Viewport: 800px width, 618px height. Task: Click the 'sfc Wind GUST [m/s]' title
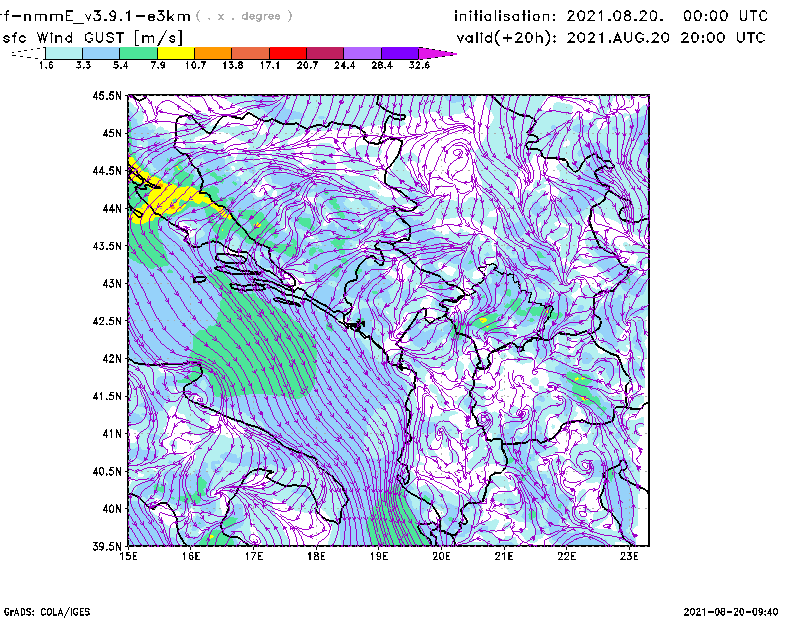[x=93, y=38]
